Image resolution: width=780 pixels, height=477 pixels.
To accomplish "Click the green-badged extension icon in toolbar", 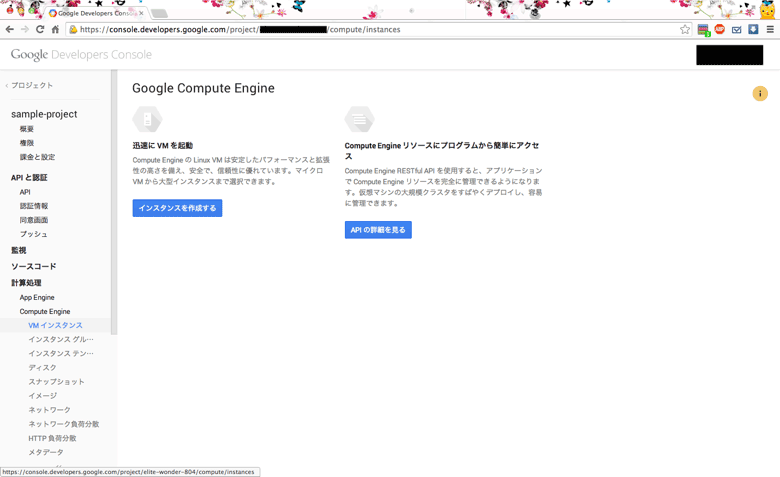I will 703,30.
